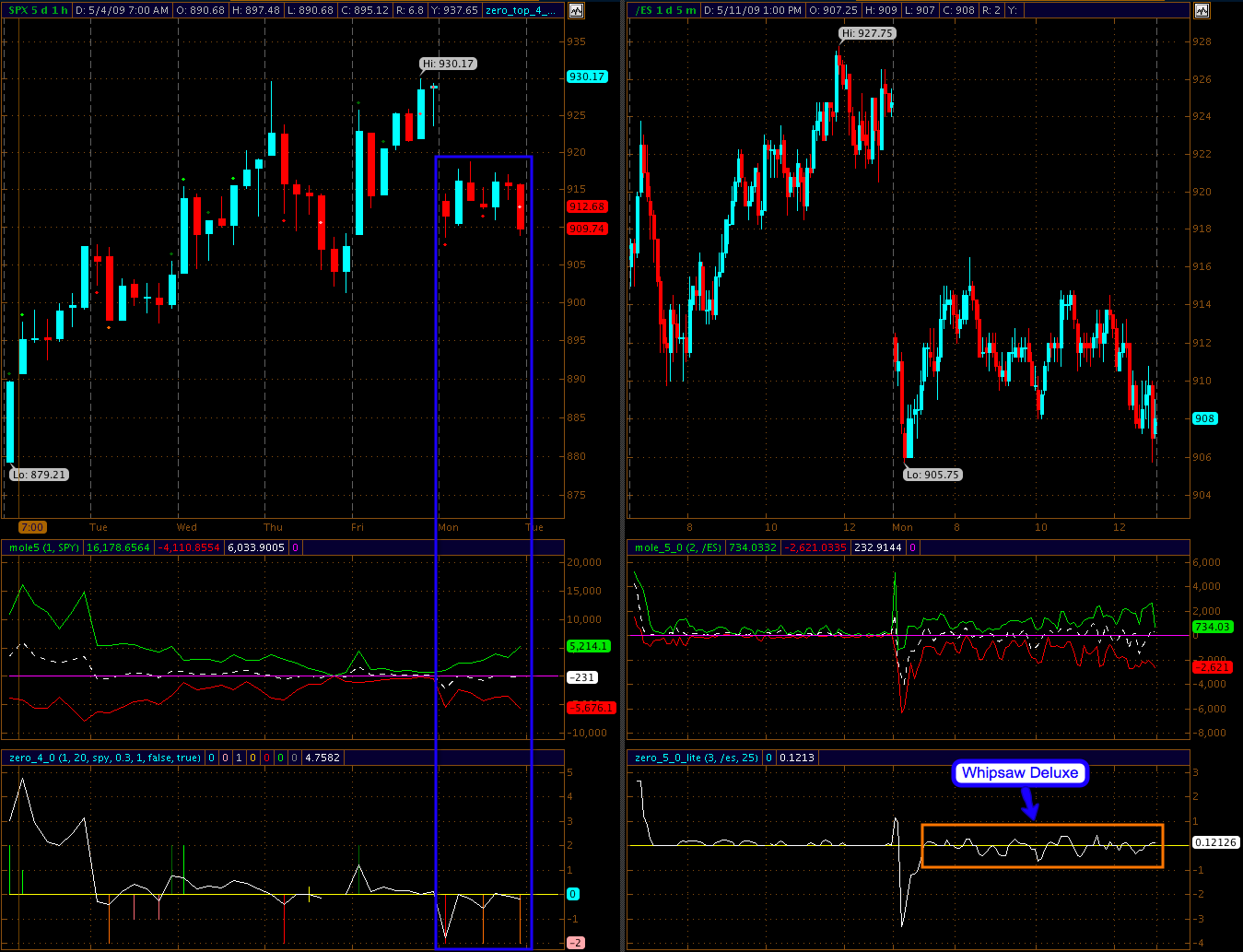Click the cyan 930.17 price axis tag
Screen dimensions: 1243x952
pyautogui.click(x=587, y=76)
